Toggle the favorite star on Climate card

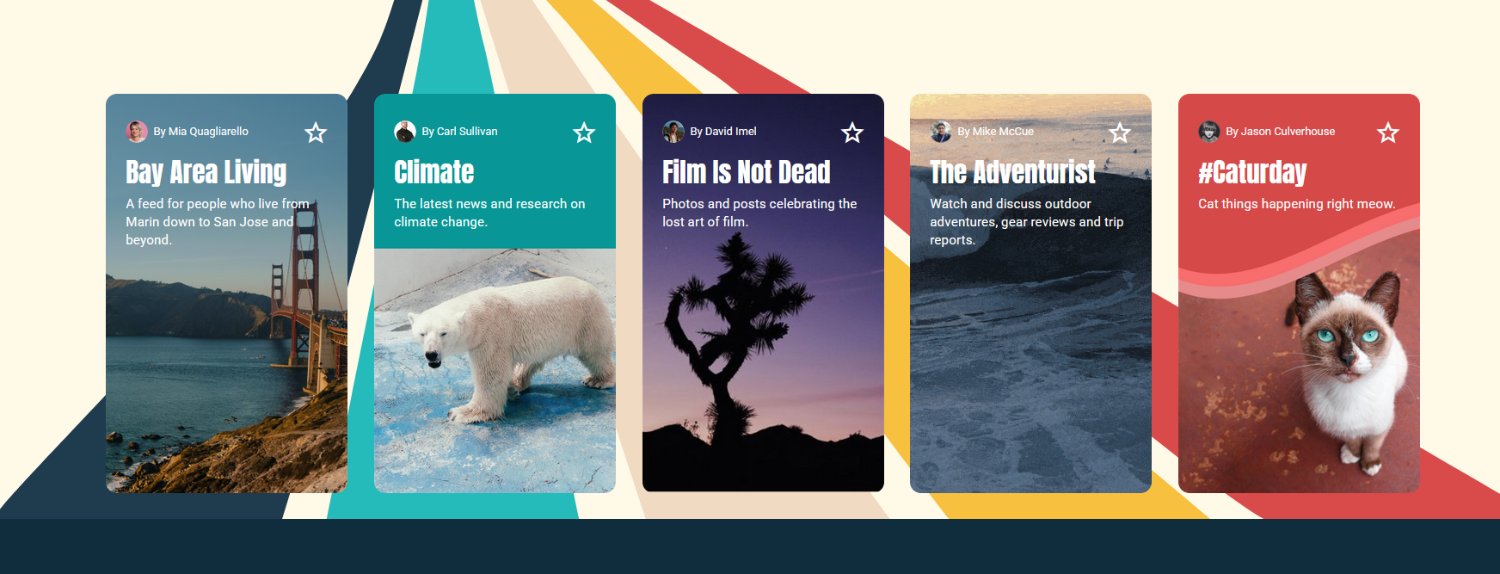(584, 133)
